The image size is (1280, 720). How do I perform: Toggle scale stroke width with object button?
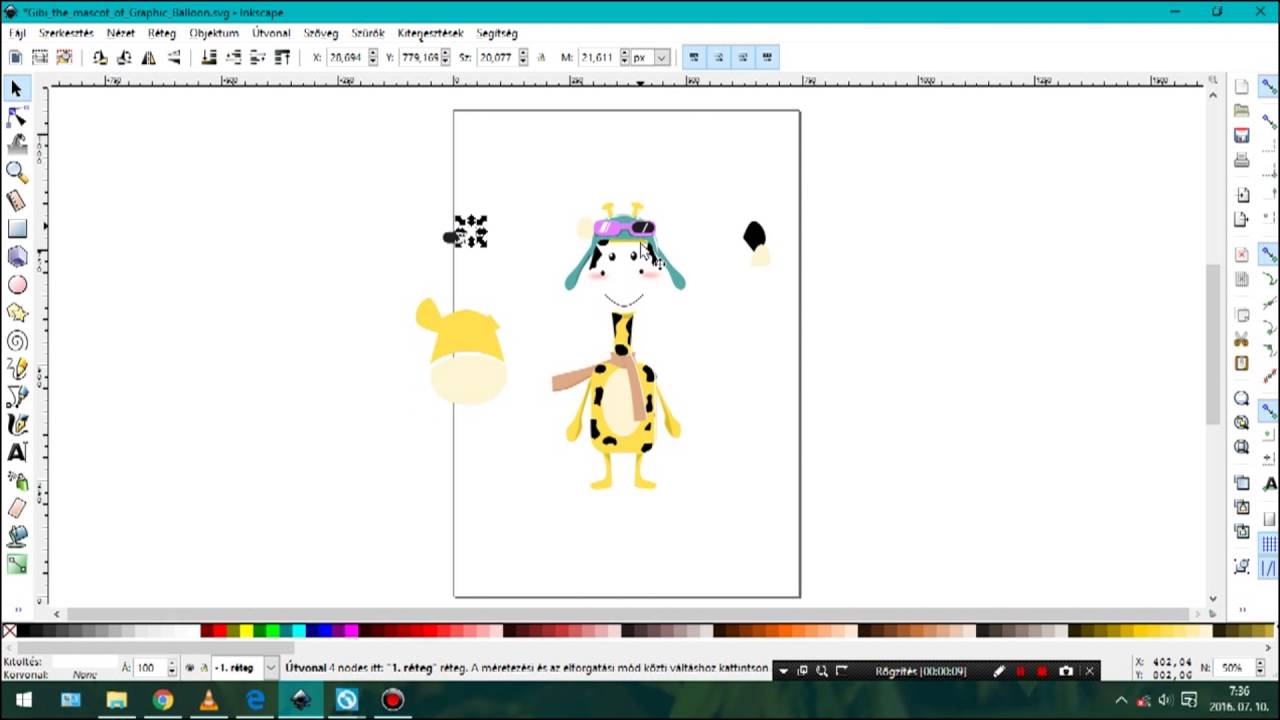click(x=694, y=57)
